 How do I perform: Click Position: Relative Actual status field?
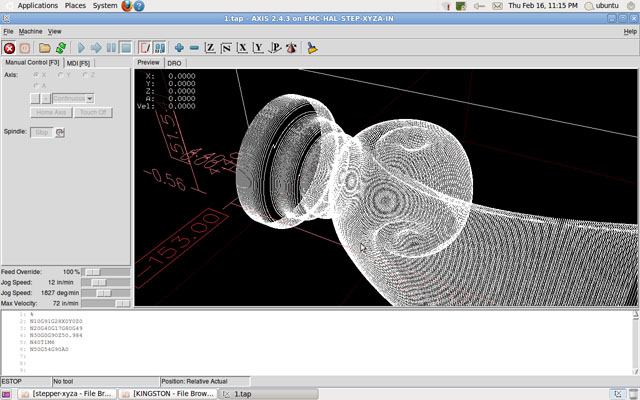(x=205, y=382)
